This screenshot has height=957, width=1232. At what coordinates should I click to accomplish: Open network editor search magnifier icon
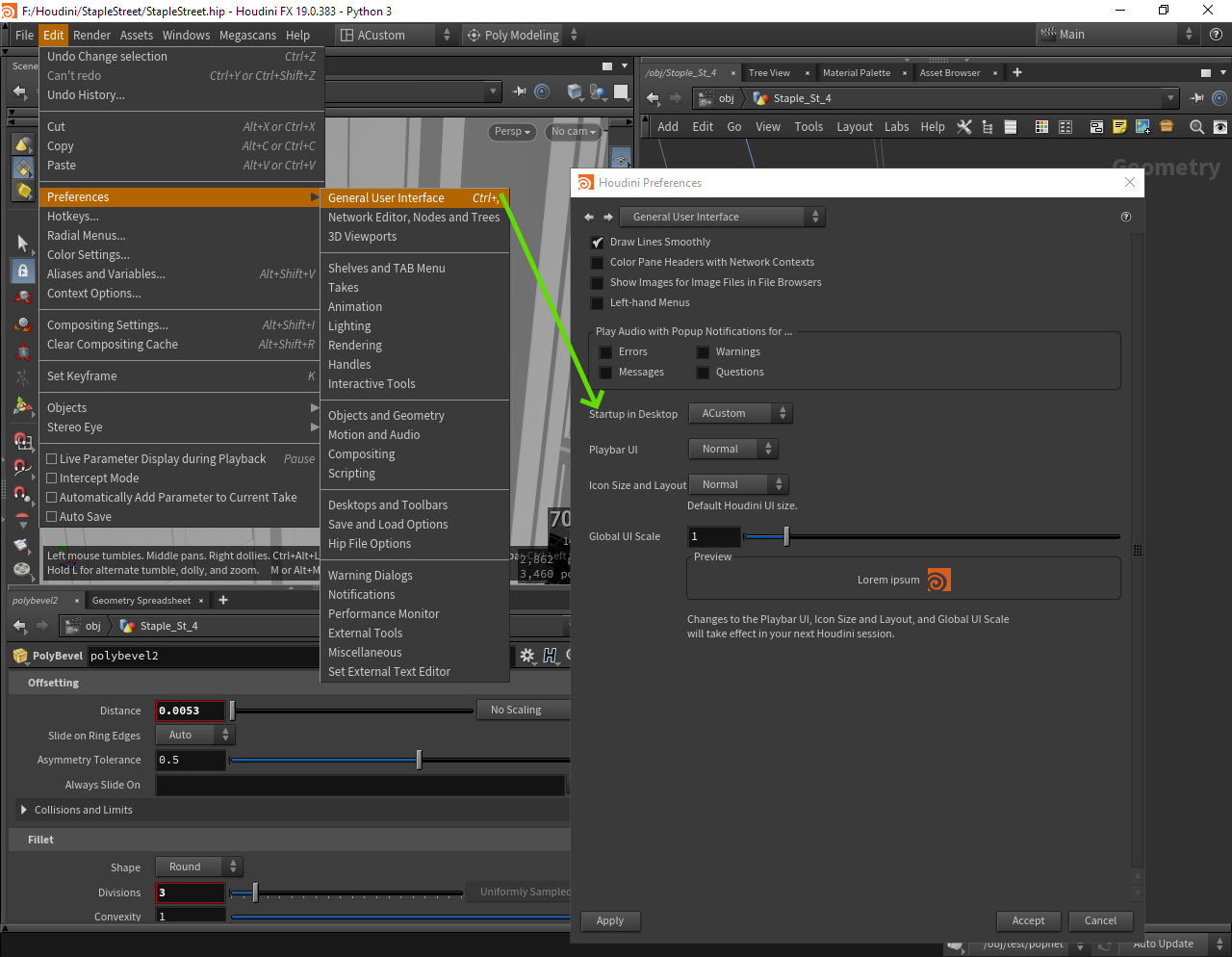1196,127
